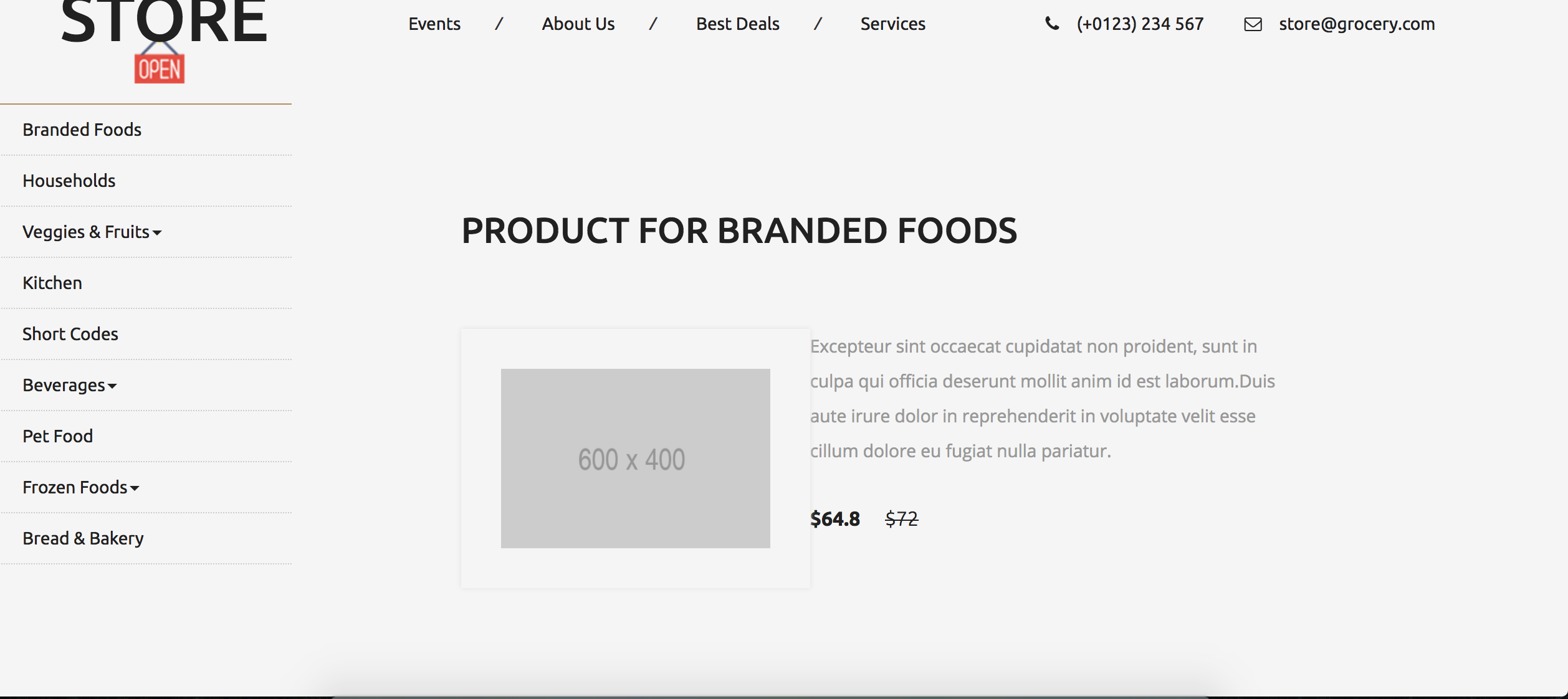Image resolution: width=1568 pixels, height=699 pixels.
Task: Expand the Beverages dropdown menu
Action: [x=70, y=385]
